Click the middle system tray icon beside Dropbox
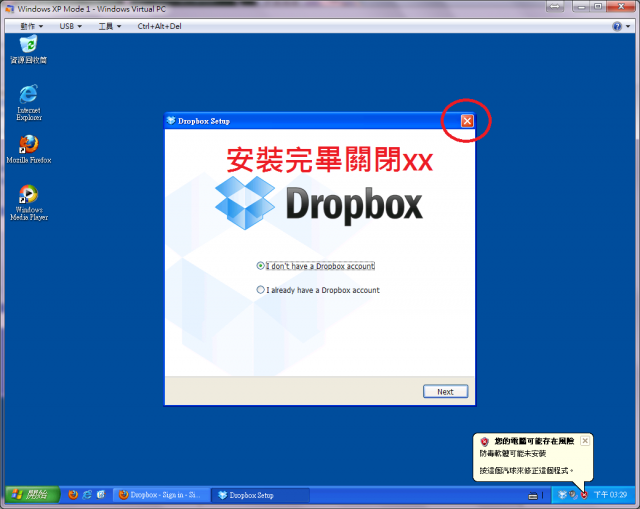The image size is (640, 509). [573, 495]
